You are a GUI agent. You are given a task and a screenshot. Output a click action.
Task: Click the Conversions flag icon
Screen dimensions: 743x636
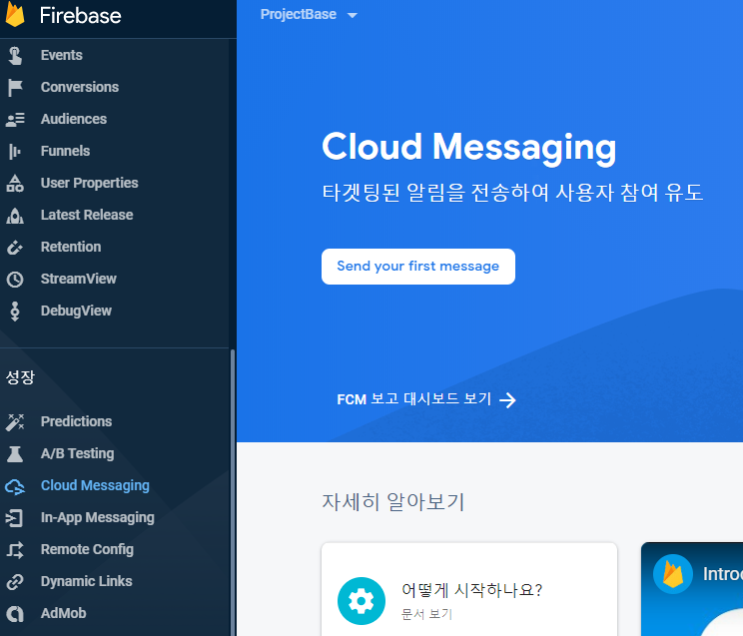(x=15, y=88)
